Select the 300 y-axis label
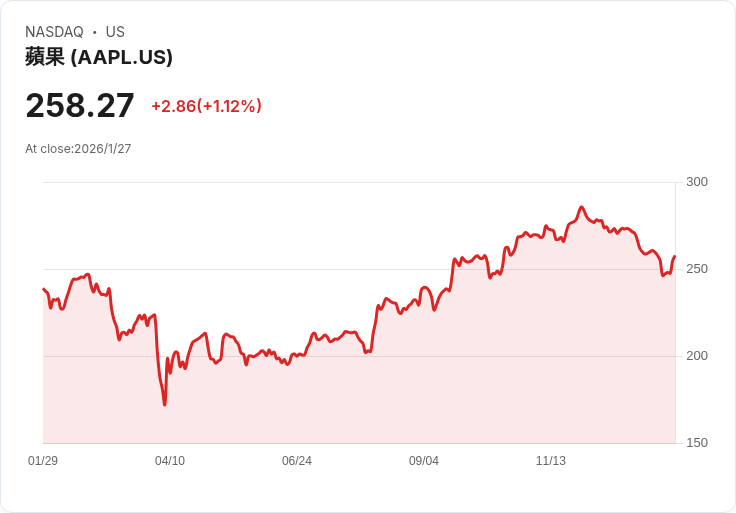 pyautogui.click(x=697, y=182)
